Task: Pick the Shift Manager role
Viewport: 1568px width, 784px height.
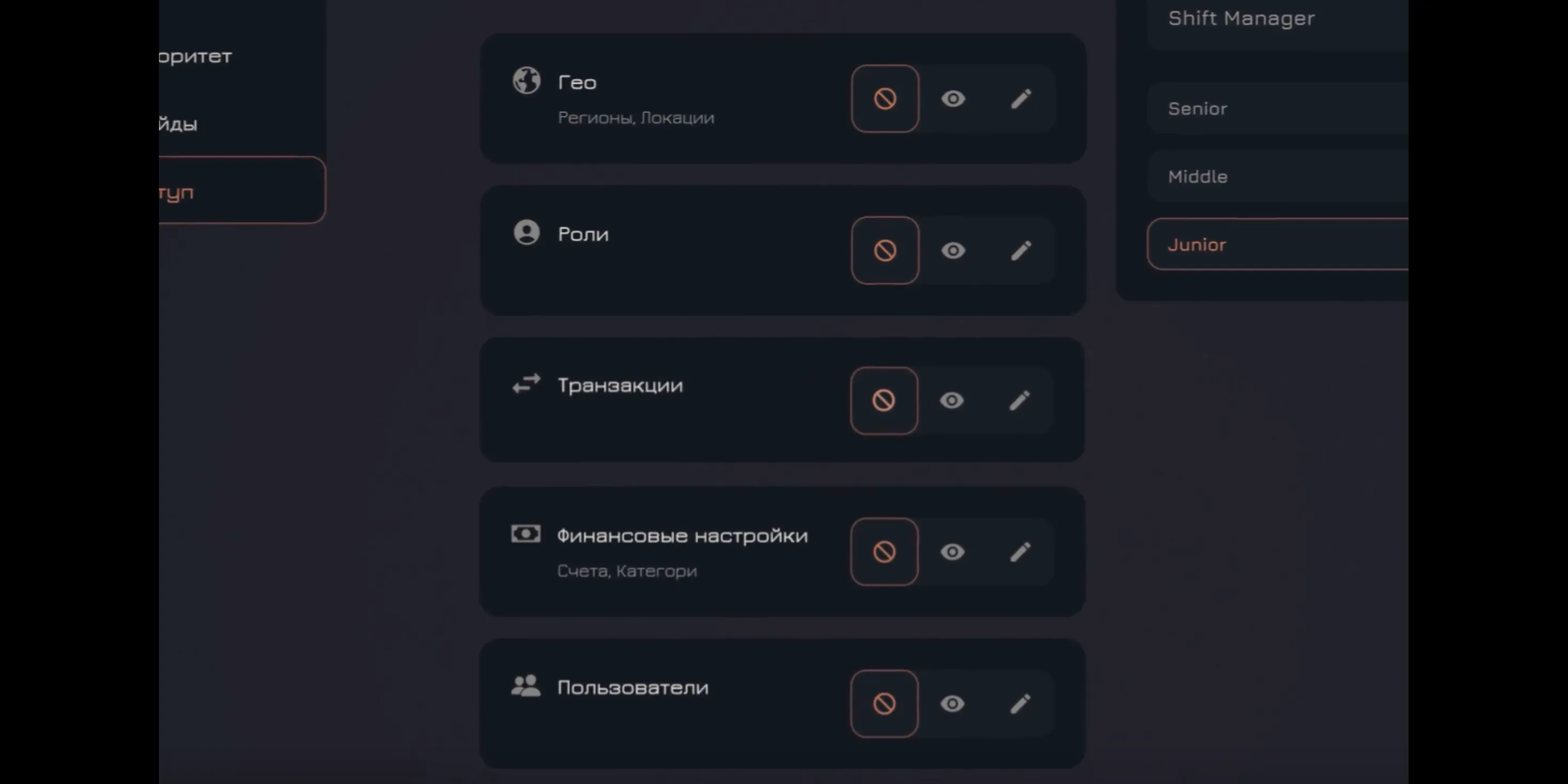Action: pyautogui.click(x=1278, y=18)
